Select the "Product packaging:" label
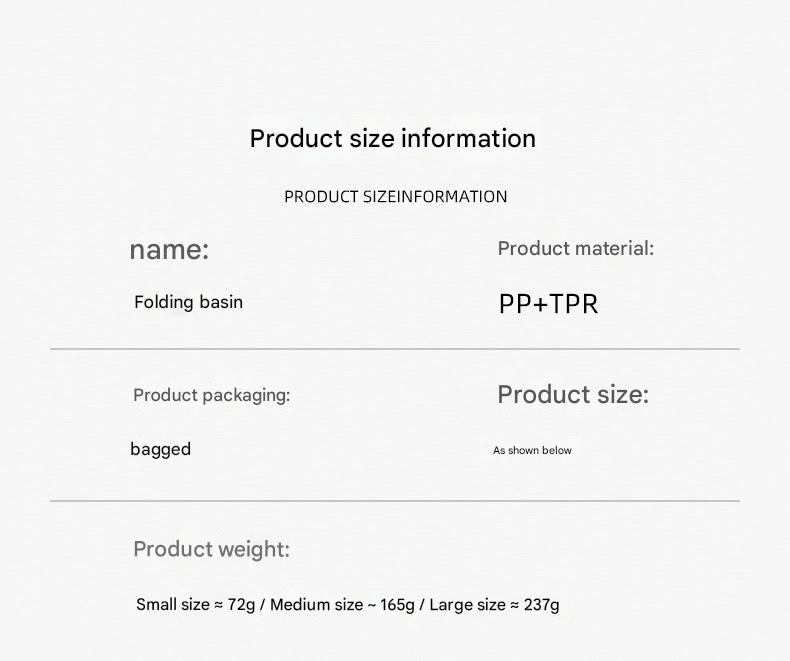The width and height of the screenshot is (790, 661). point(211,395)
